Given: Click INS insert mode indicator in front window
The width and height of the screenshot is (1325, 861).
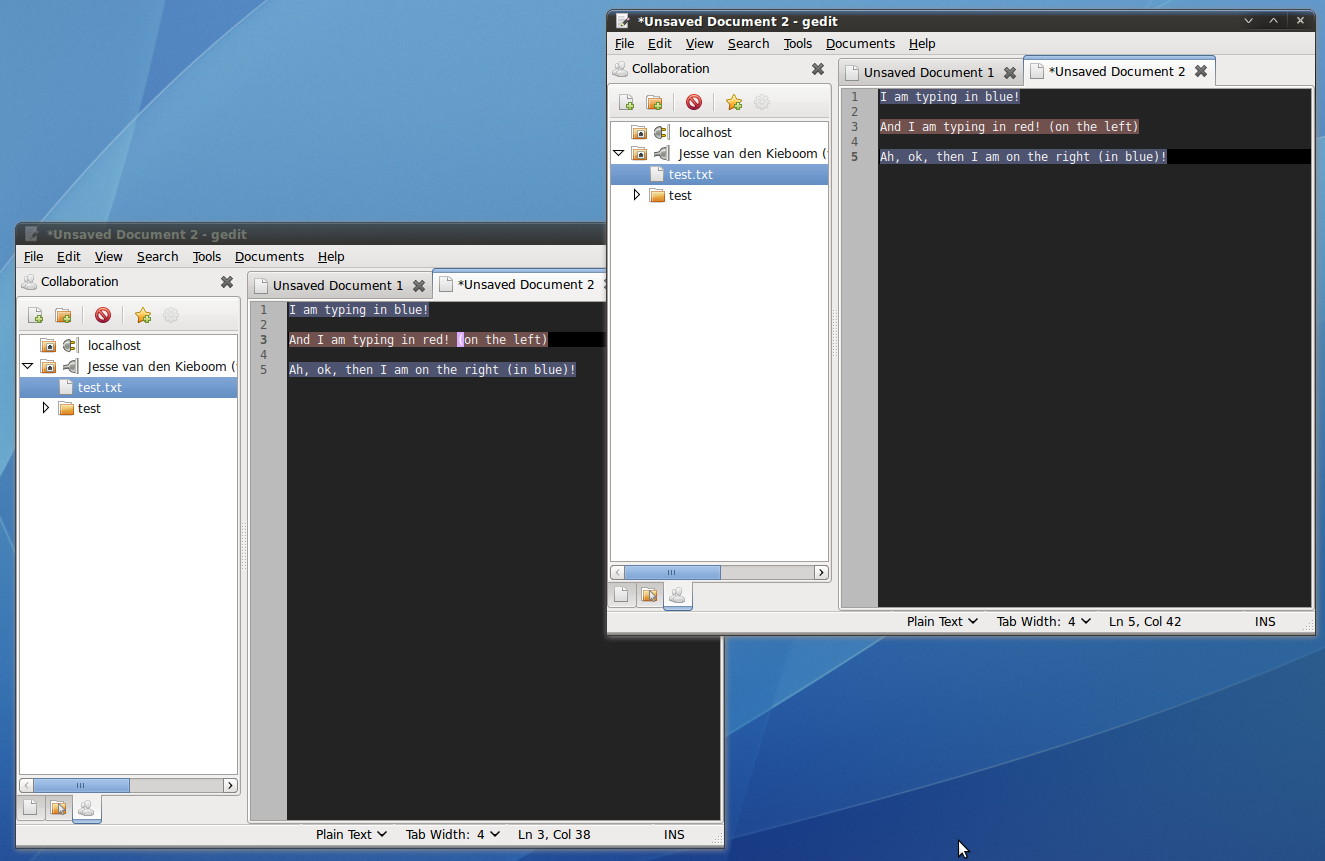Looking at the screenshot, I should coord(1265,621).
